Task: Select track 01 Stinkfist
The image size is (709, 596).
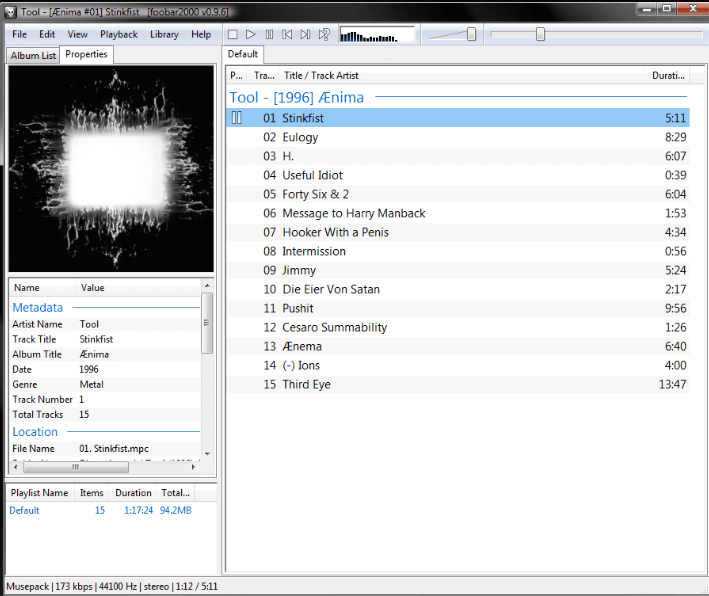Action: [458, 118]
